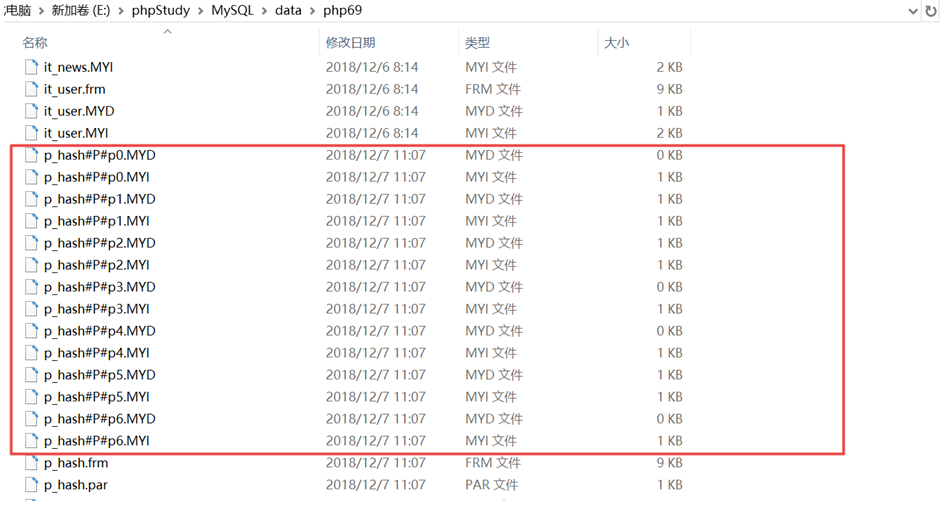The height and width of the screenshot is (507, 945).
Task: Select the p_hash.par file icon
Action: tap(31, 485)
